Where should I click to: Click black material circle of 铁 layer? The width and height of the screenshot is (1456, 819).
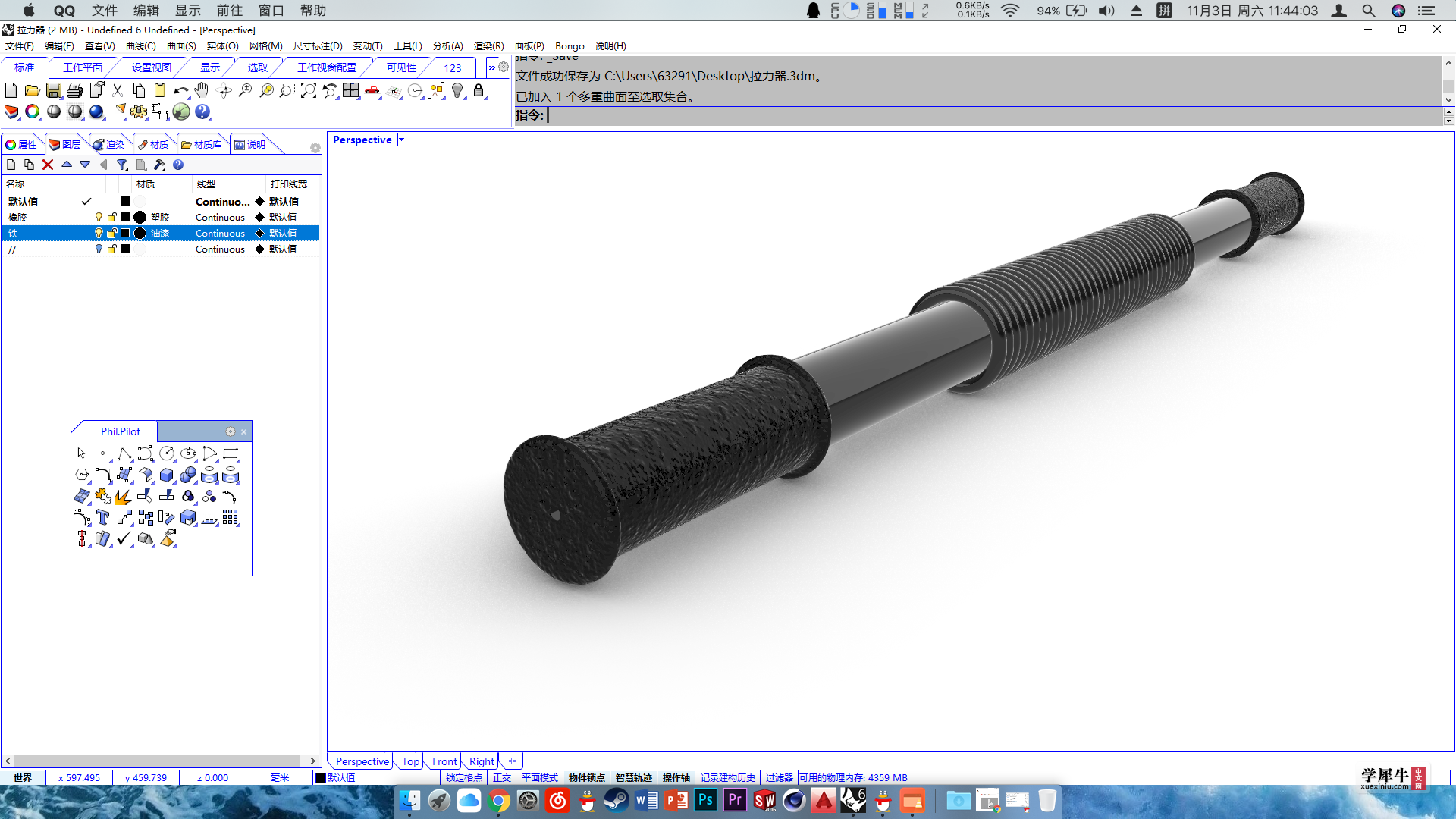point(140,234)
